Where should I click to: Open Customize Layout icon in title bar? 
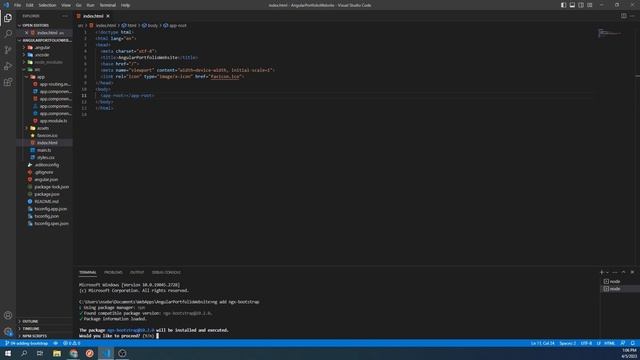point(590,5)
